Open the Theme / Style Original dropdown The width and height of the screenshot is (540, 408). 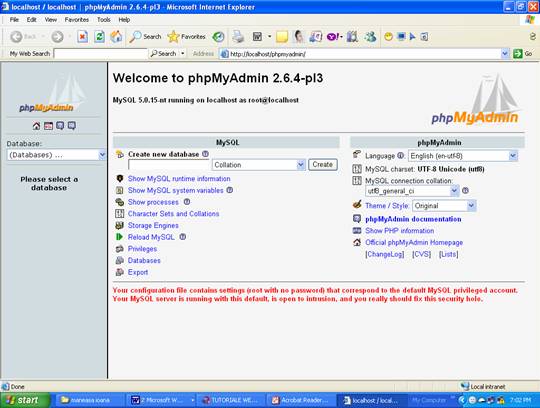(444, 206)
